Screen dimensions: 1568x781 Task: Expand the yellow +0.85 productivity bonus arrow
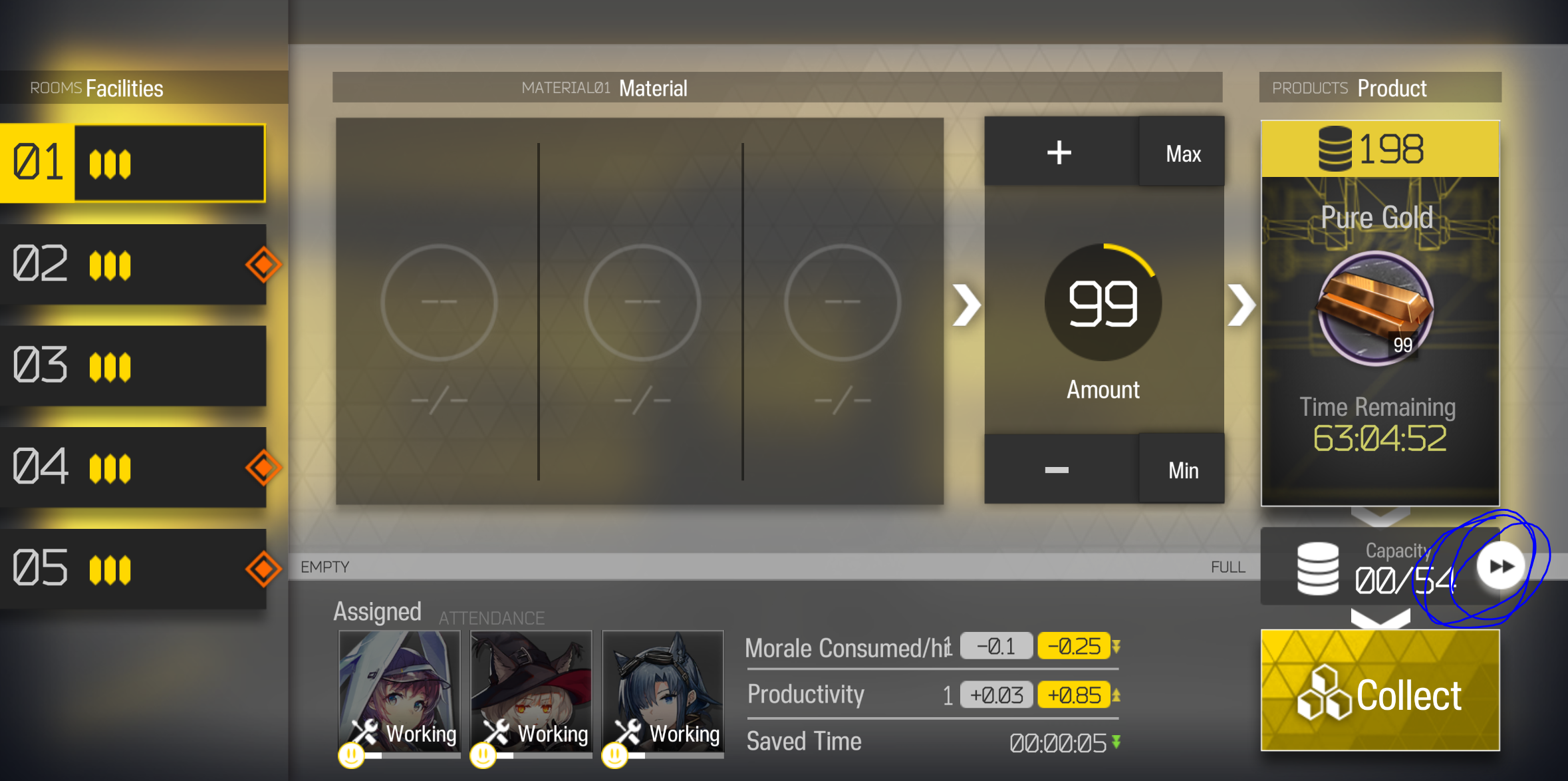point(1116,695)
